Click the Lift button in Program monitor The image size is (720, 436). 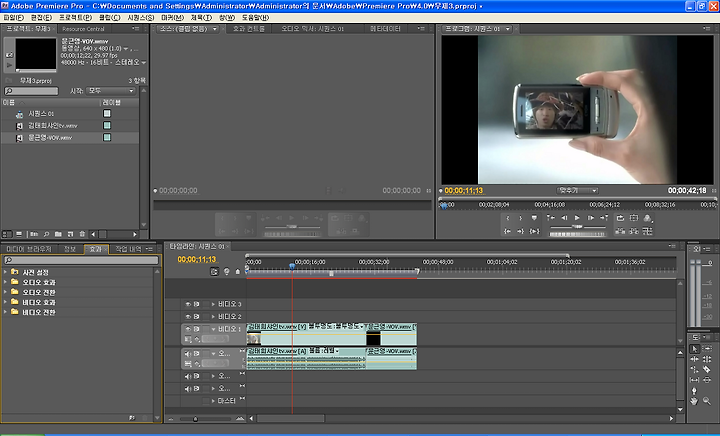click(620, 231)
